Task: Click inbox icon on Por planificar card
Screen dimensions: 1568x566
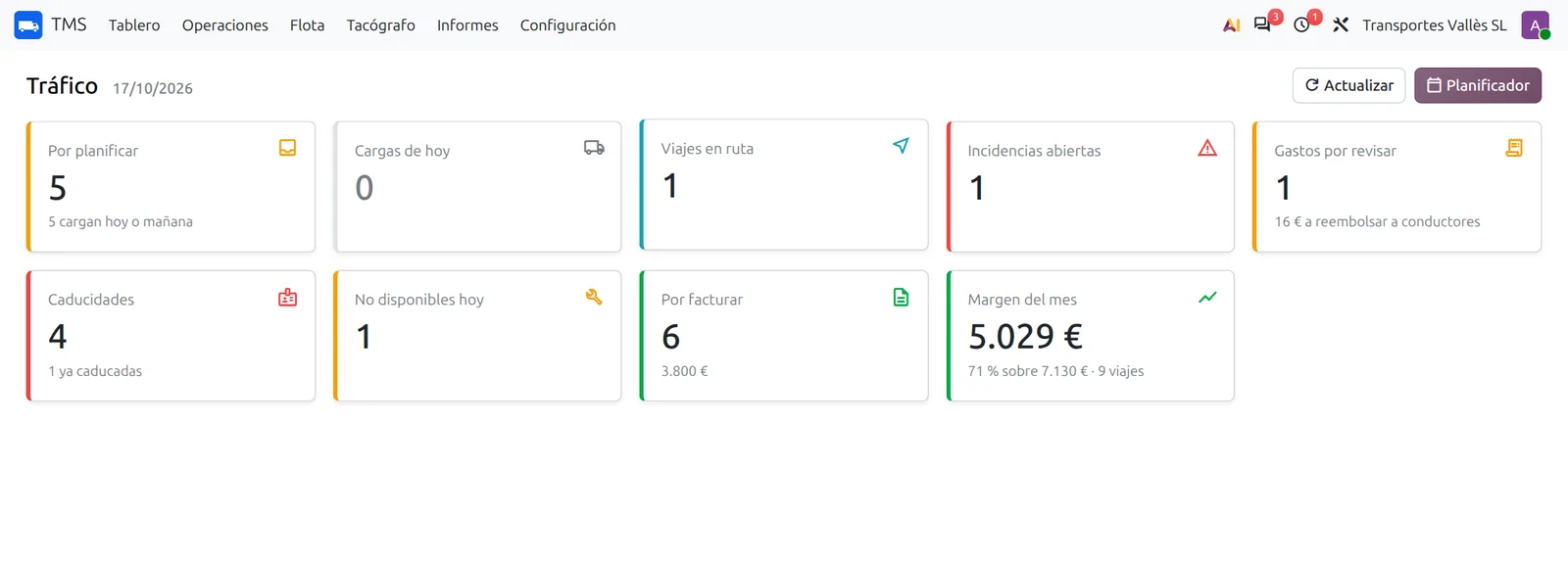Action: click(x=287, y=148)
